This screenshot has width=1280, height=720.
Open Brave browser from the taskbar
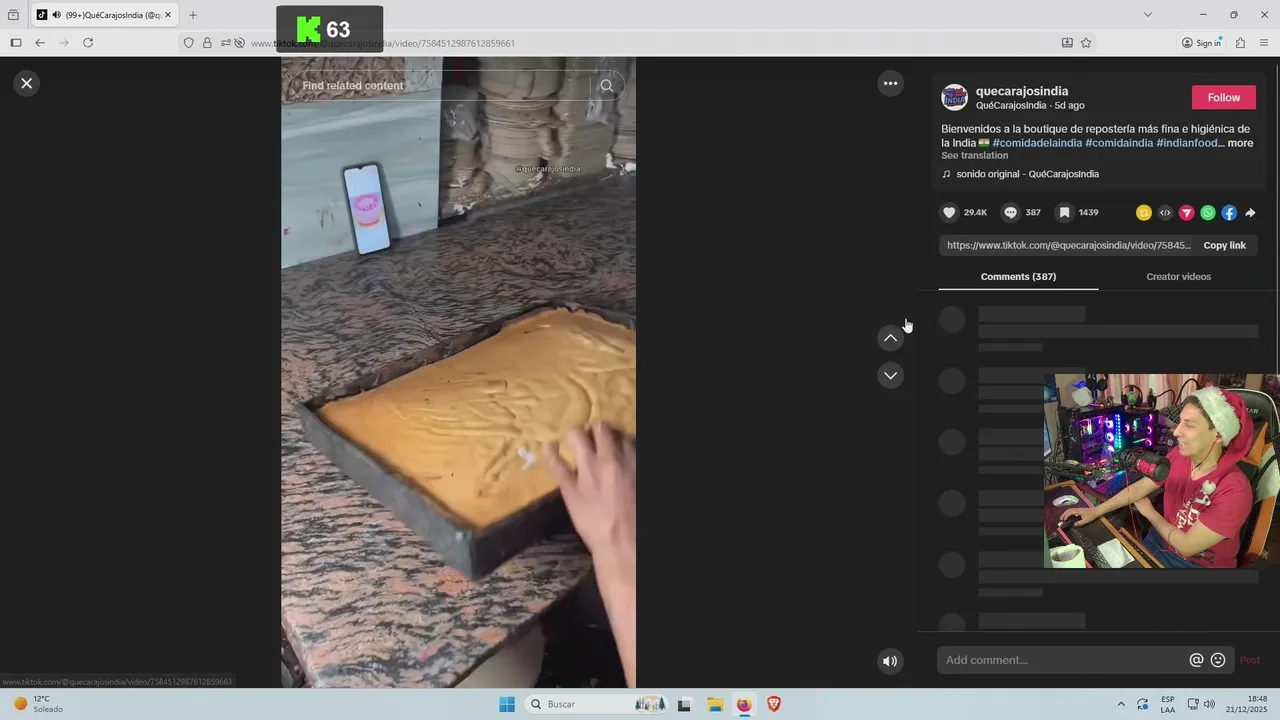tap(773, 704)
